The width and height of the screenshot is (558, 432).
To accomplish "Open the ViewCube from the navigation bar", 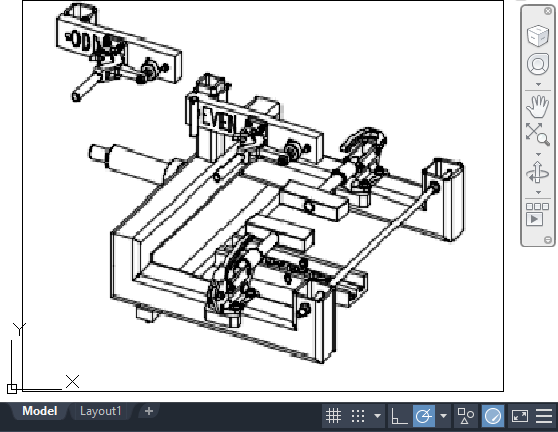I will (x=538, y=36).
